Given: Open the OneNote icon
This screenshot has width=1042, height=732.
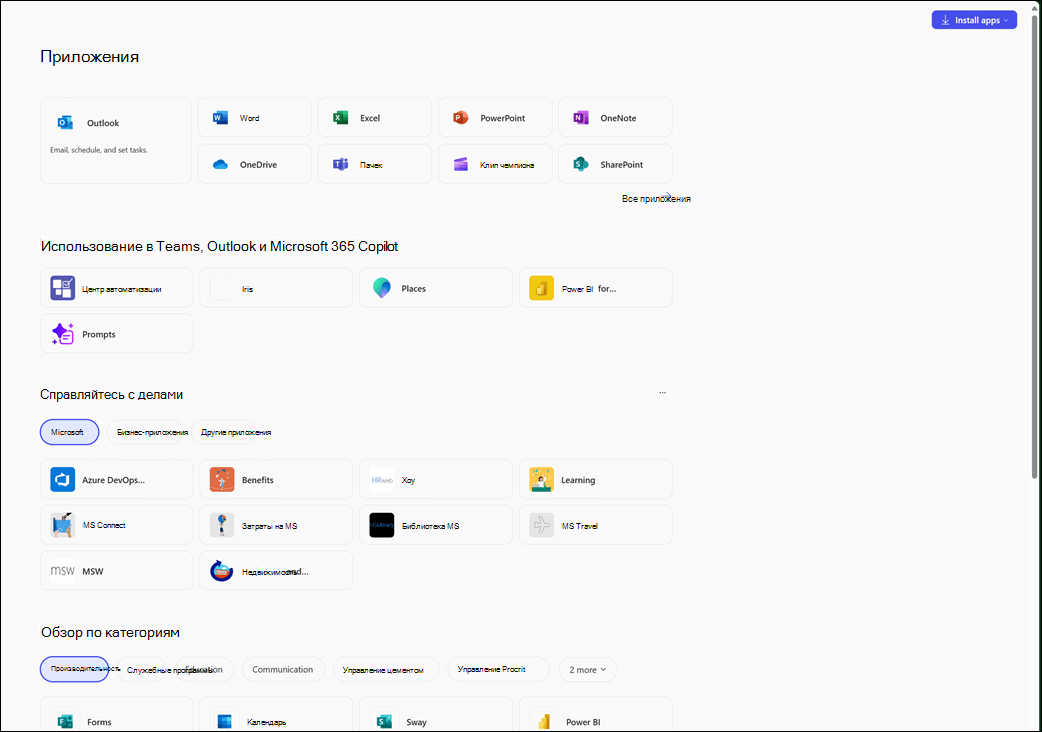Looking at the screenshot, I should point(581,118).
